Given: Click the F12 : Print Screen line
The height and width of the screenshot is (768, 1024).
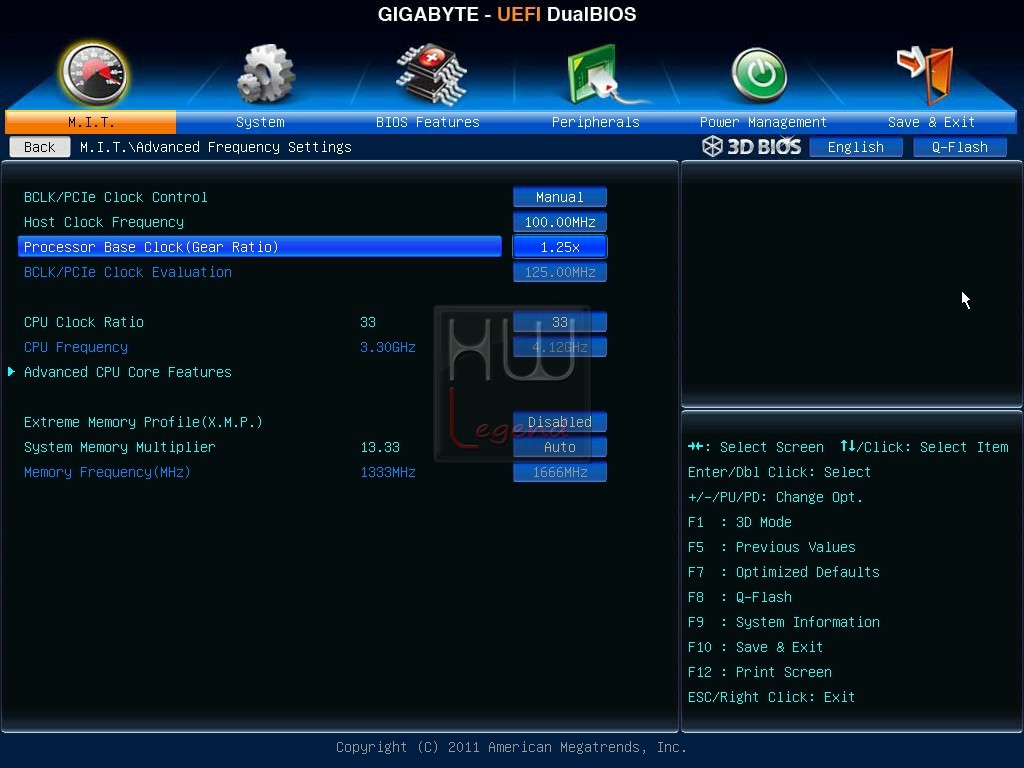Looking at the screenshot, I should click(760, 672).
